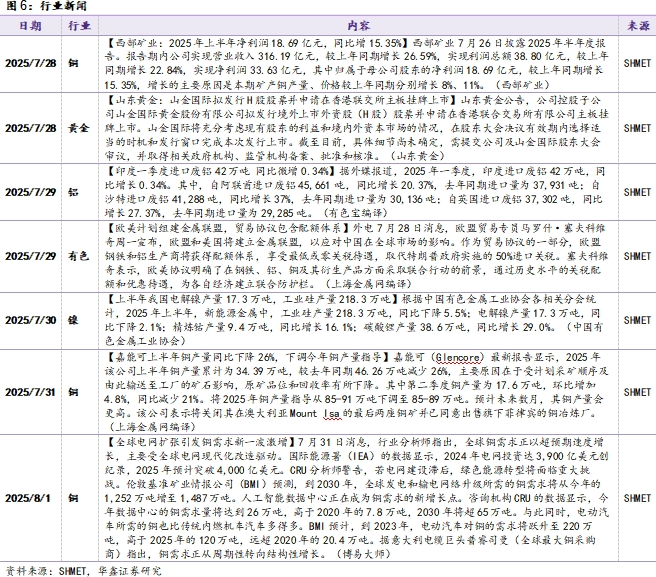
Task: Select the "日期" column header
Action: [x=31, y=26]
